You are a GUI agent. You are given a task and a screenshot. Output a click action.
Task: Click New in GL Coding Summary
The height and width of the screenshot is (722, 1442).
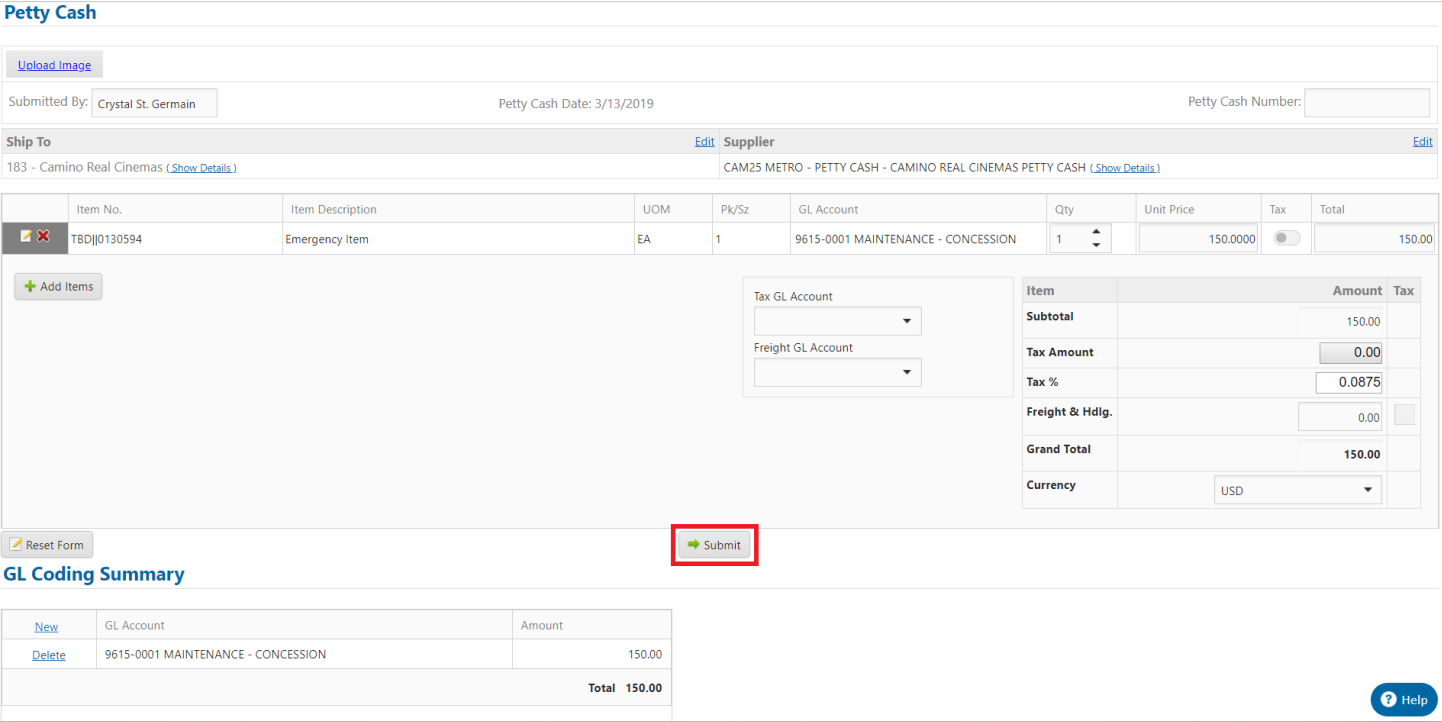pos(46,627)
